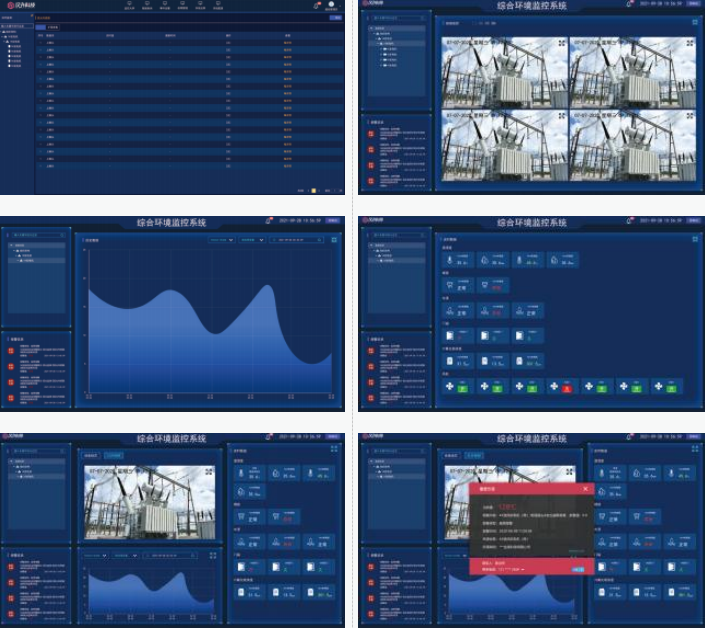Click date range field above large curve chart
Image resolution: width=705 pixels, height=628 pixels.
(x=296, y=240)
